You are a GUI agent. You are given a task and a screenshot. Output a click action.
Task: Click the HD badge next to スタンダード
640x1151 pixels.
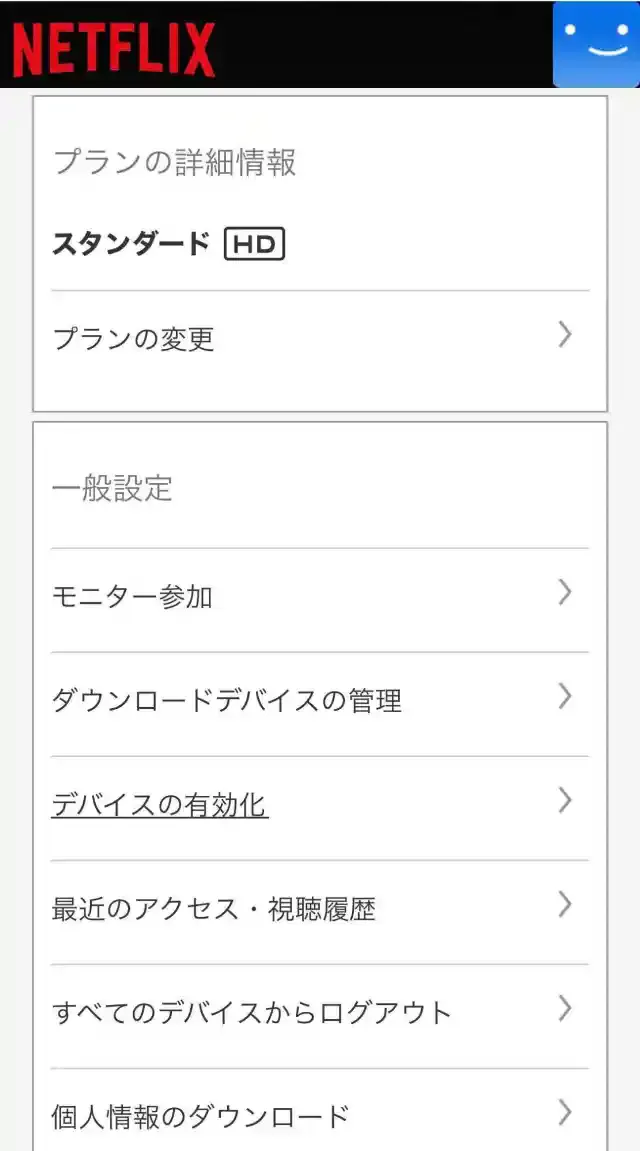coord(256,243)
